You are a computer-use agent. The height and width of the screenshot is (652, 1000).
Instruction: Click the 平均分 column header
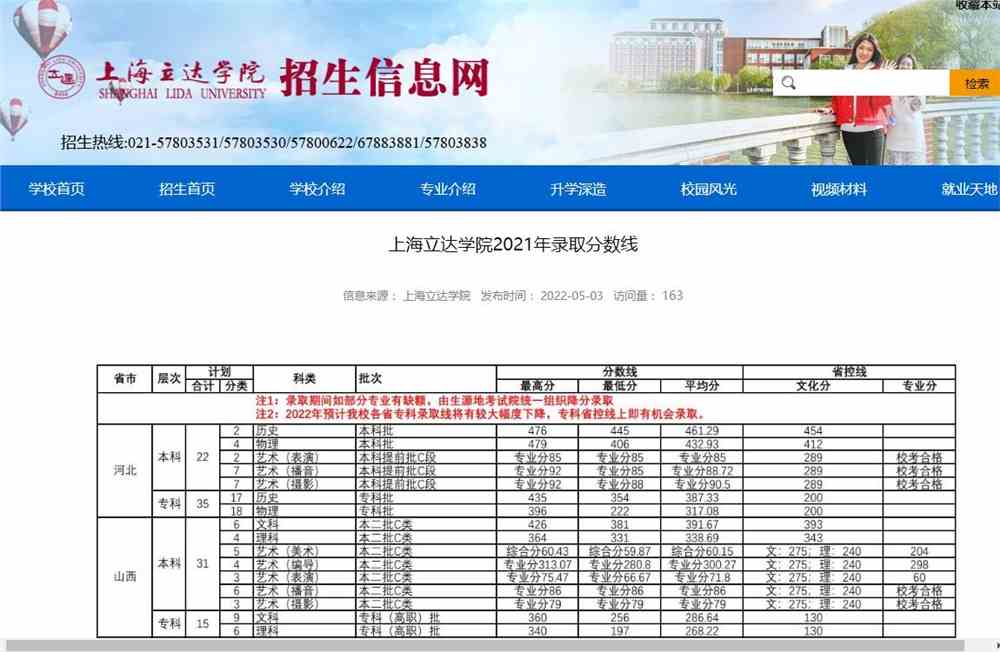click(x=702, y=386)
